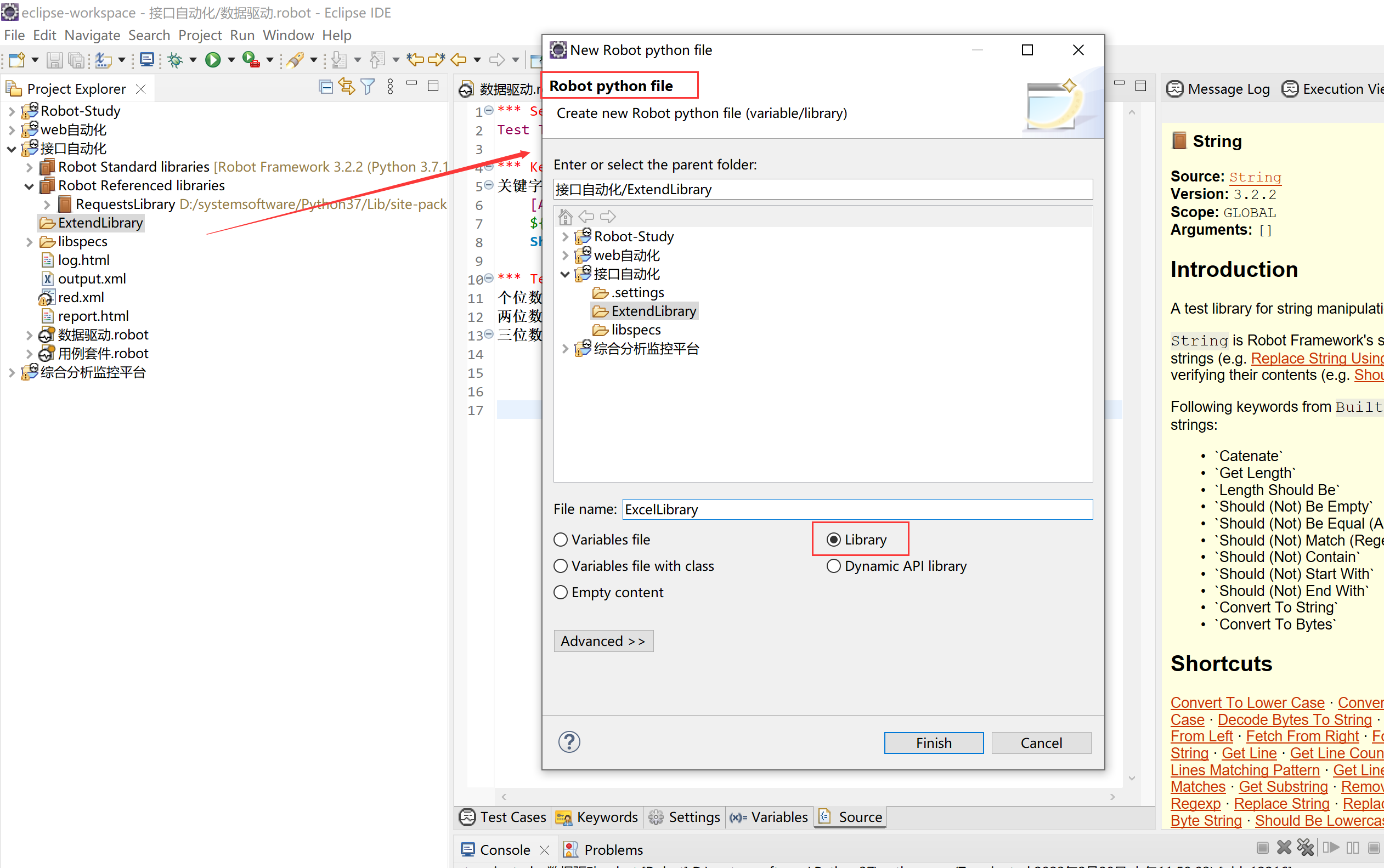Switch to the Keywords editor tab
Screen dimensions: 1384x868
[x=597, y=817]
